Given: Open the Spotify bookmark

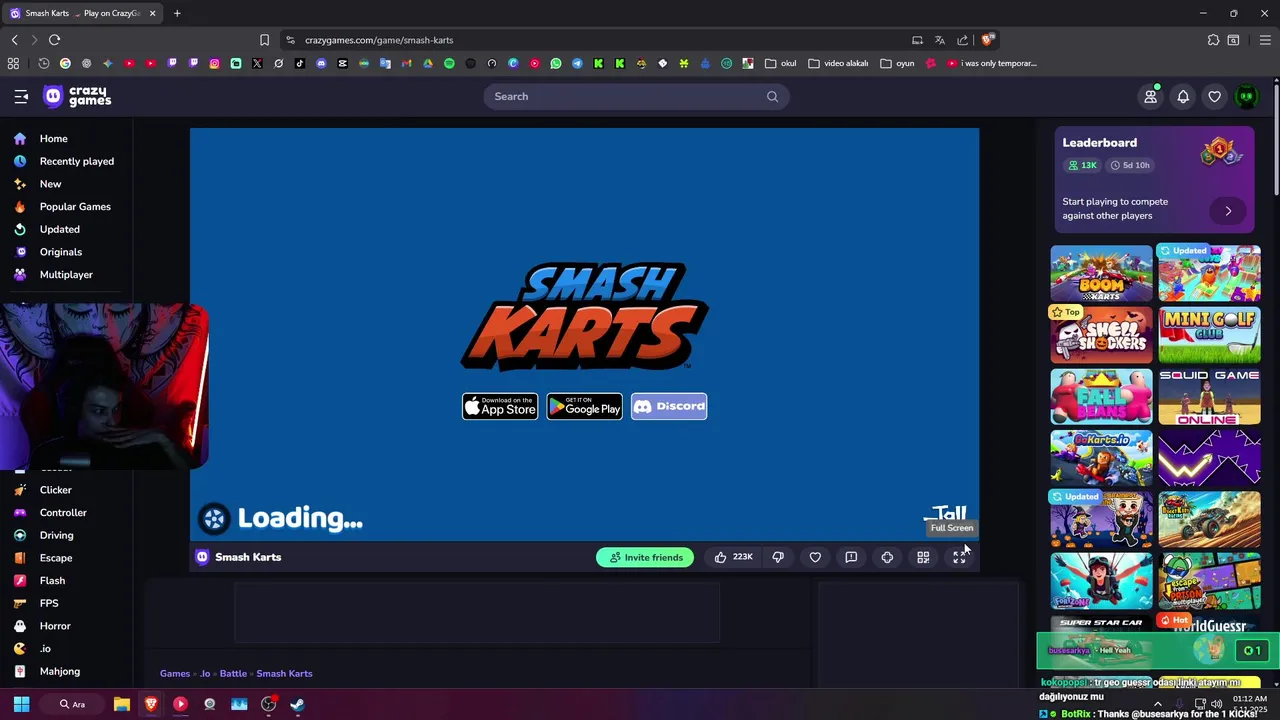Looking at the screenshot, I should click(x=449, y=63).
